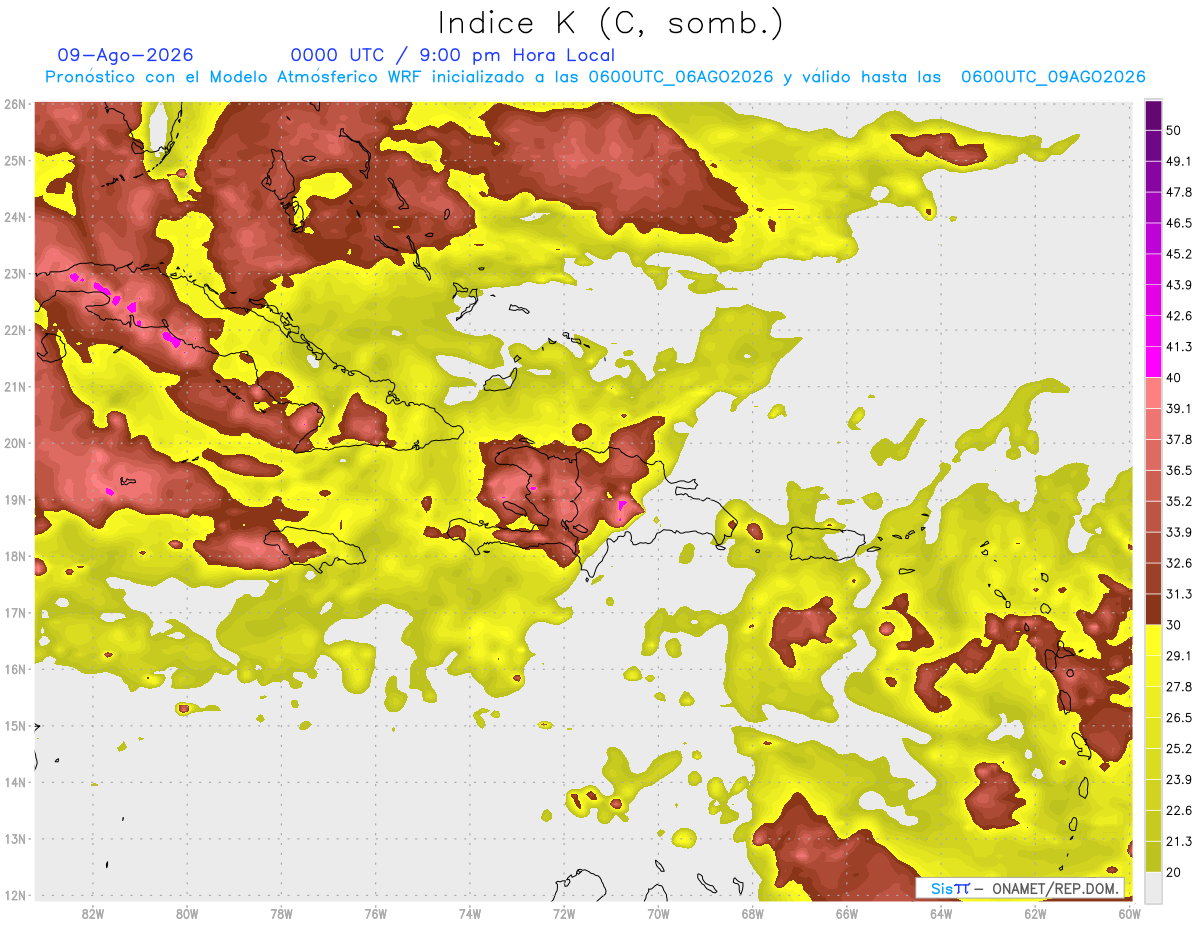
Task: Click the "0000 UTC / 9:00 pm Hora Local" text
Action: 452,55
